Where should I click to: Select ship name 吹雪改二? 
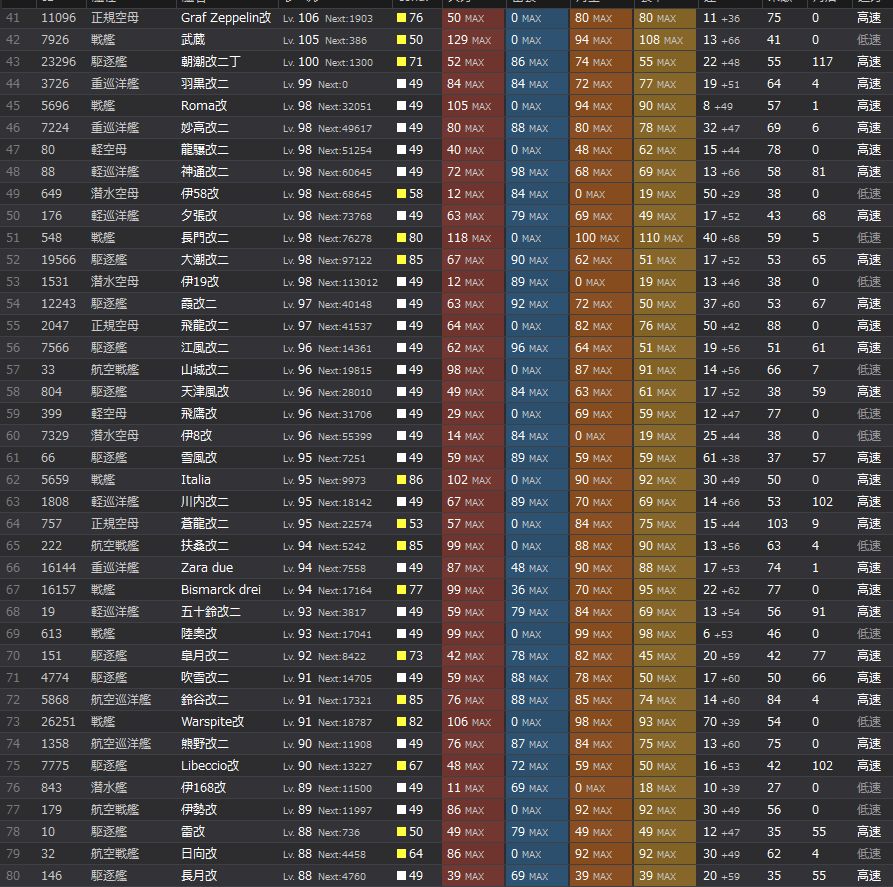point(204,678)
